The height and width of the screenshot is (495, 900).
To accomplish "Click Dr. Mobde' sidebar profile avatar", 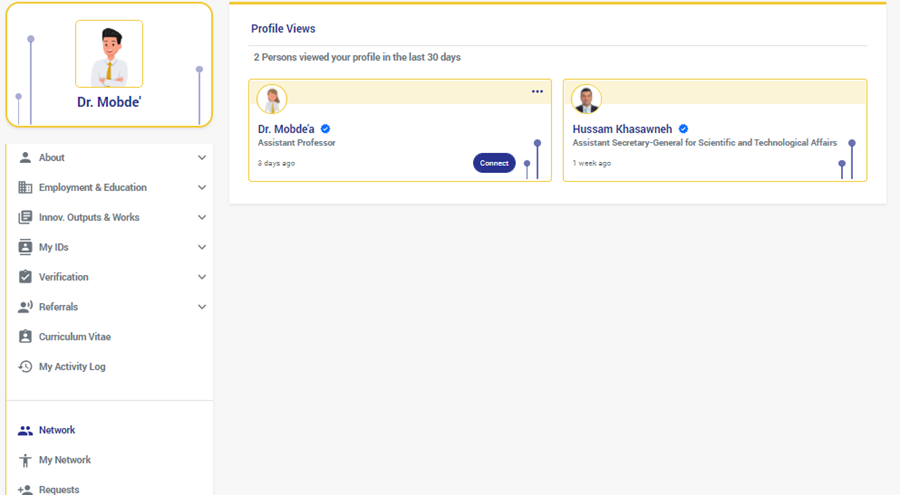I will [x=109, y=55].
